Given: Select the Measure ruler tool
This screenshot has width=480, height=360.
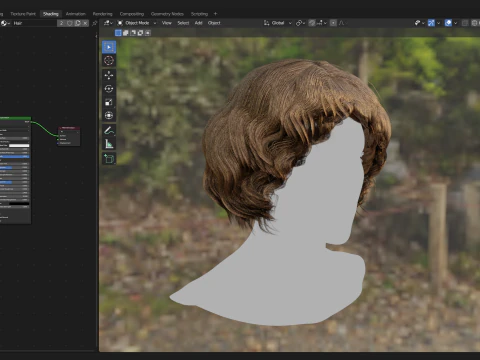Looking at the screenshot, I should 109,144.
